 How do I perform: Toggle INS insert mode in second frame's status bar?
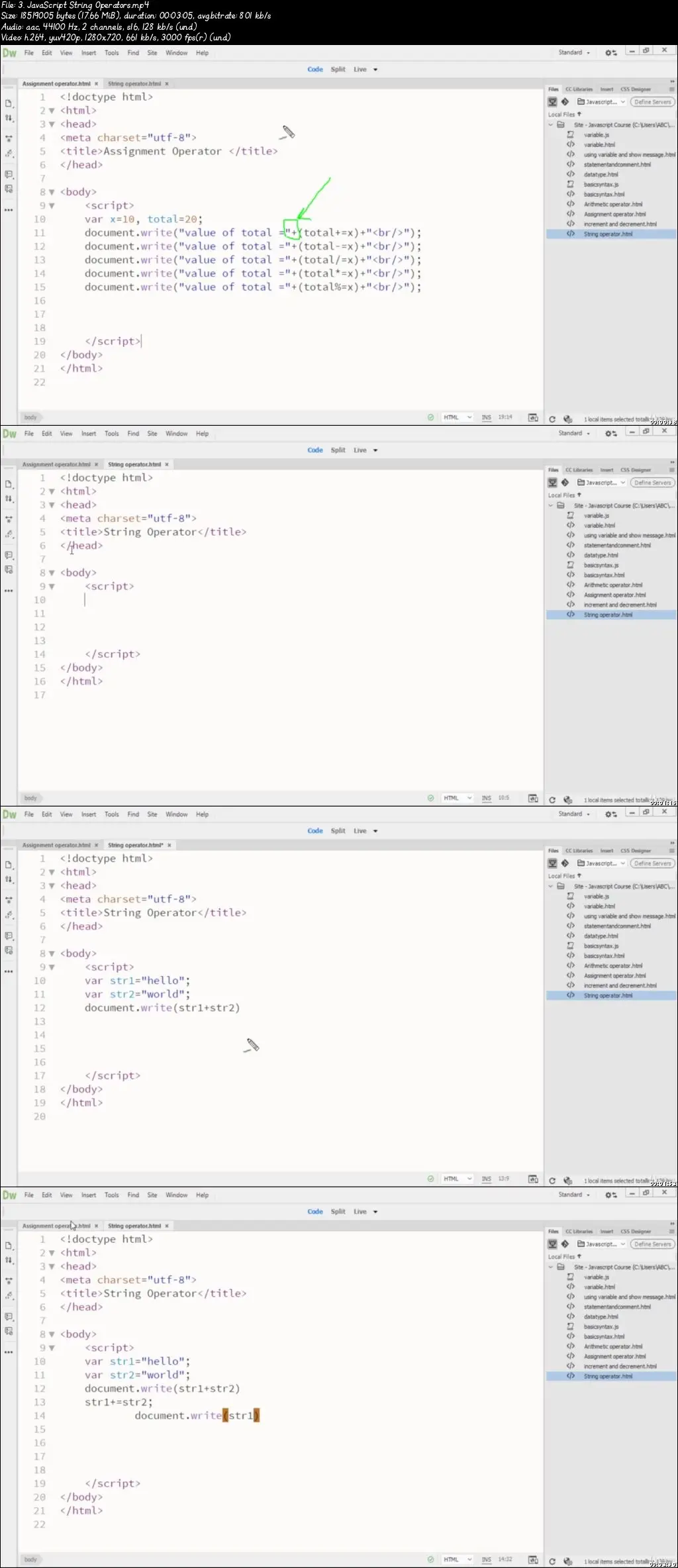tap(487, 799)
